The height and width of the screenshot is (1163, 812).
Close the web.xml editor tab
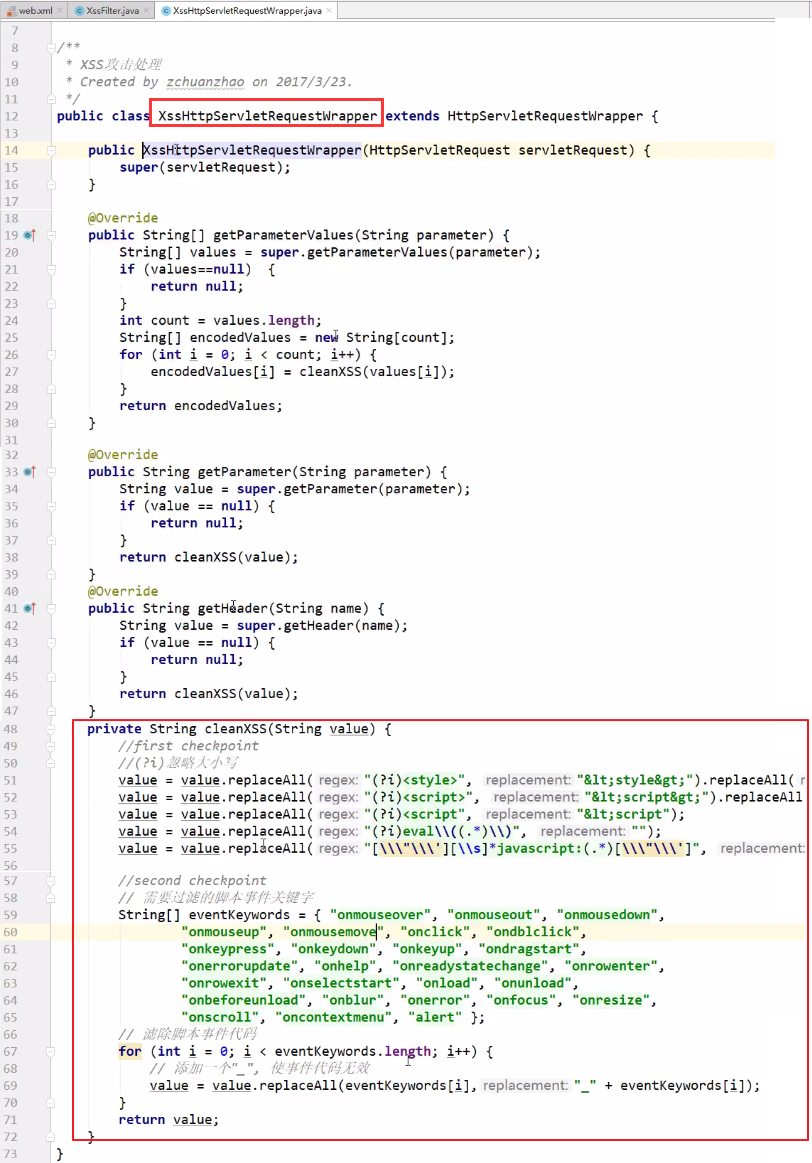tap(59, 10)
